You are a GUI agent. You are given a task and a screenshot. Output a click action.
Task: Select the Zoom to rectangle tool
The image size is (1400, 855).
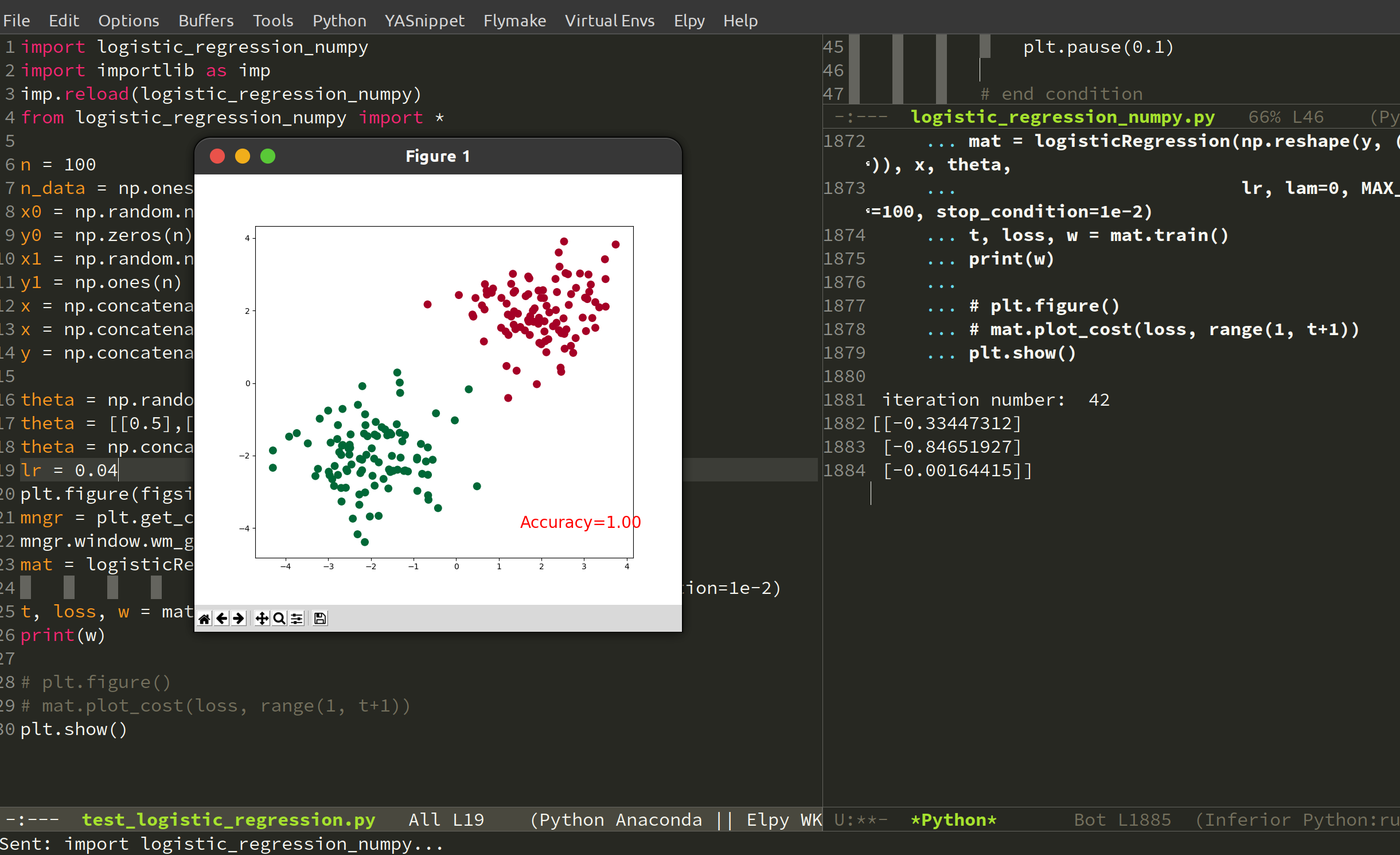click(279, 618)
